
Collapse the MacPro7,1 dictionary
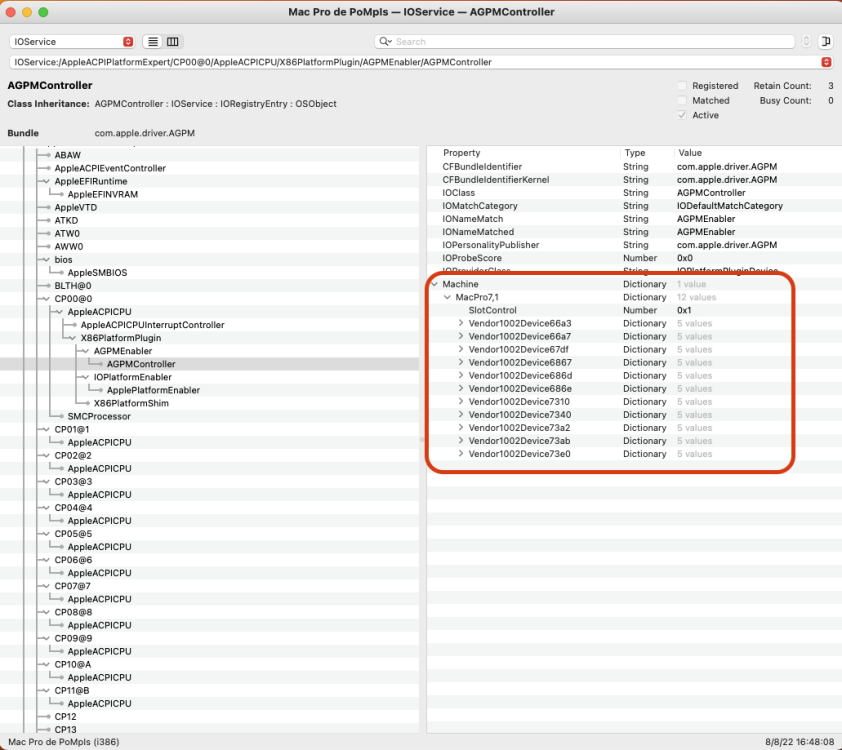[447, 297]
